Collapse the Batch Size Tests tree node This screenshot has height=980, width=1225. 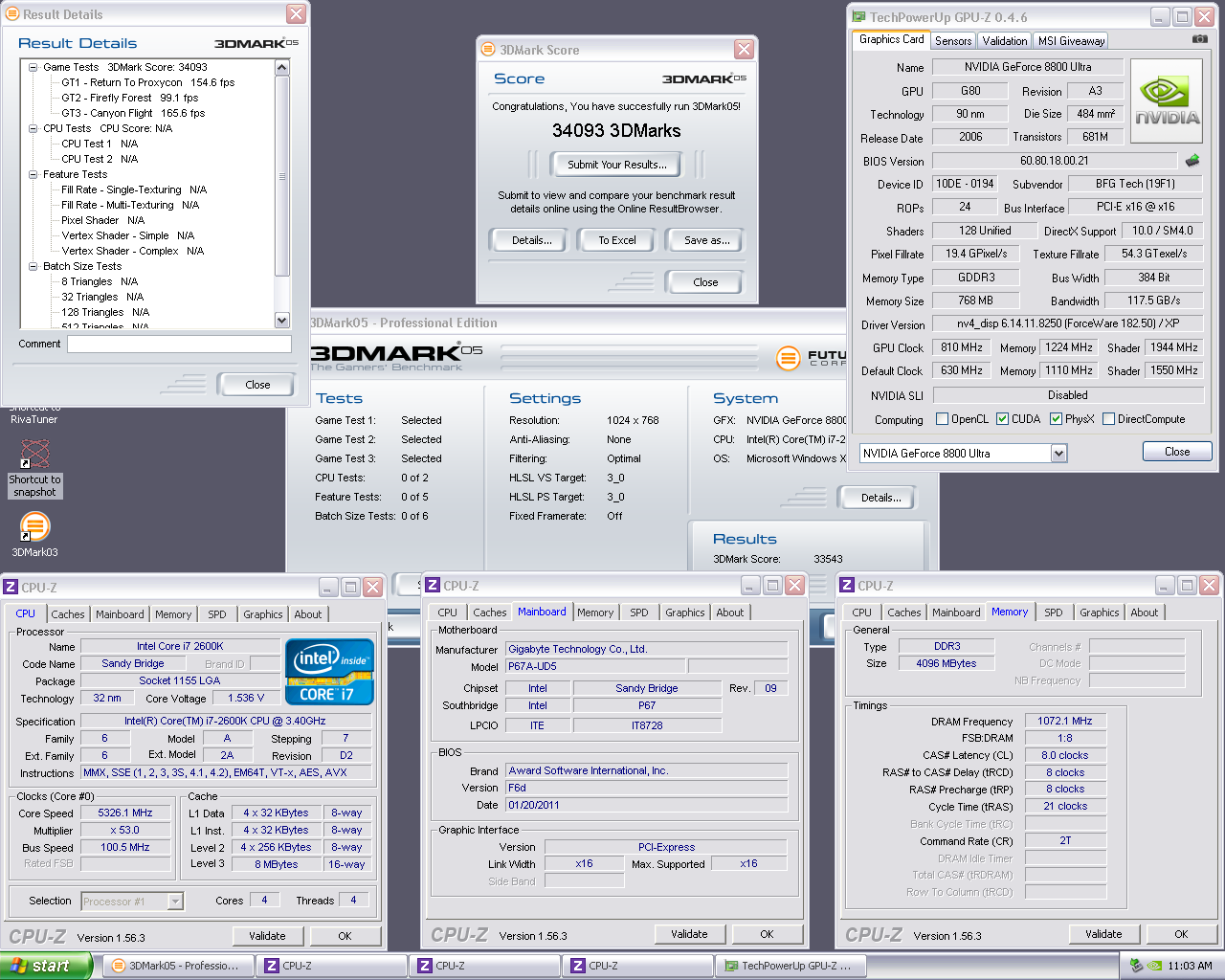click(33, 266)
